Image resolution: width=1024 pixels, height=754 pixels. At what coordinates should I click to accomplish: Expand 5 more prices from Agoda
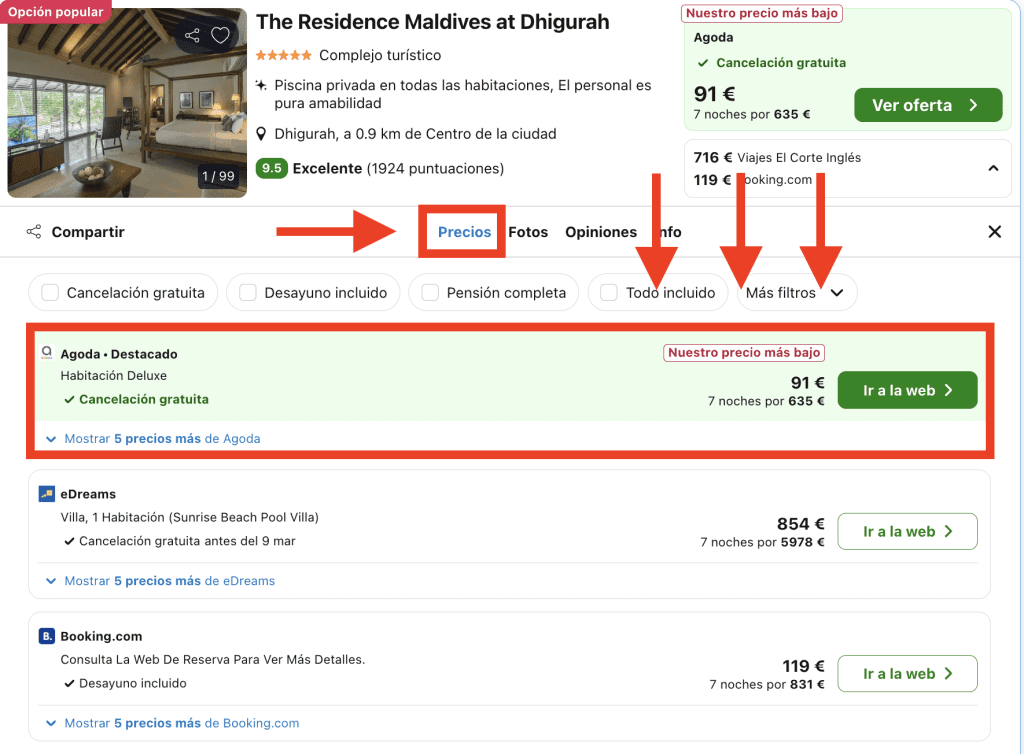click(x=162, y=439)
